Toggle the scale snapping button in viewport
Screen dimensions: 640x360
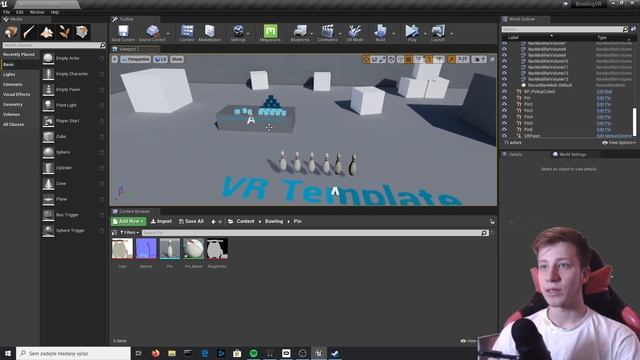[x=451, y=60]
